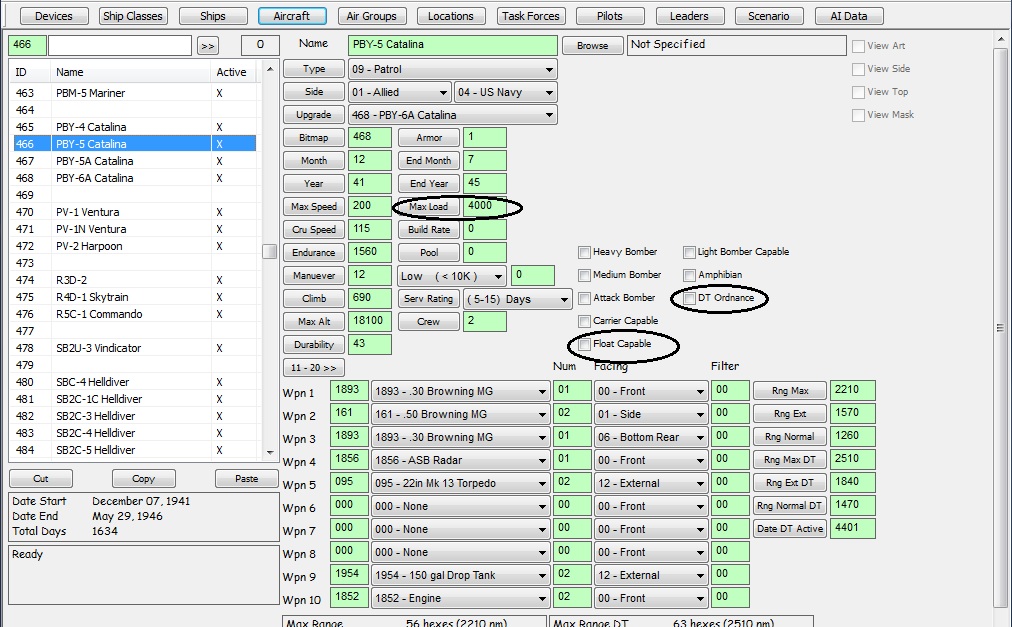Open the Task Forces tab
The width and height of the screenshot is (1012, 627).
click(531, 15)
